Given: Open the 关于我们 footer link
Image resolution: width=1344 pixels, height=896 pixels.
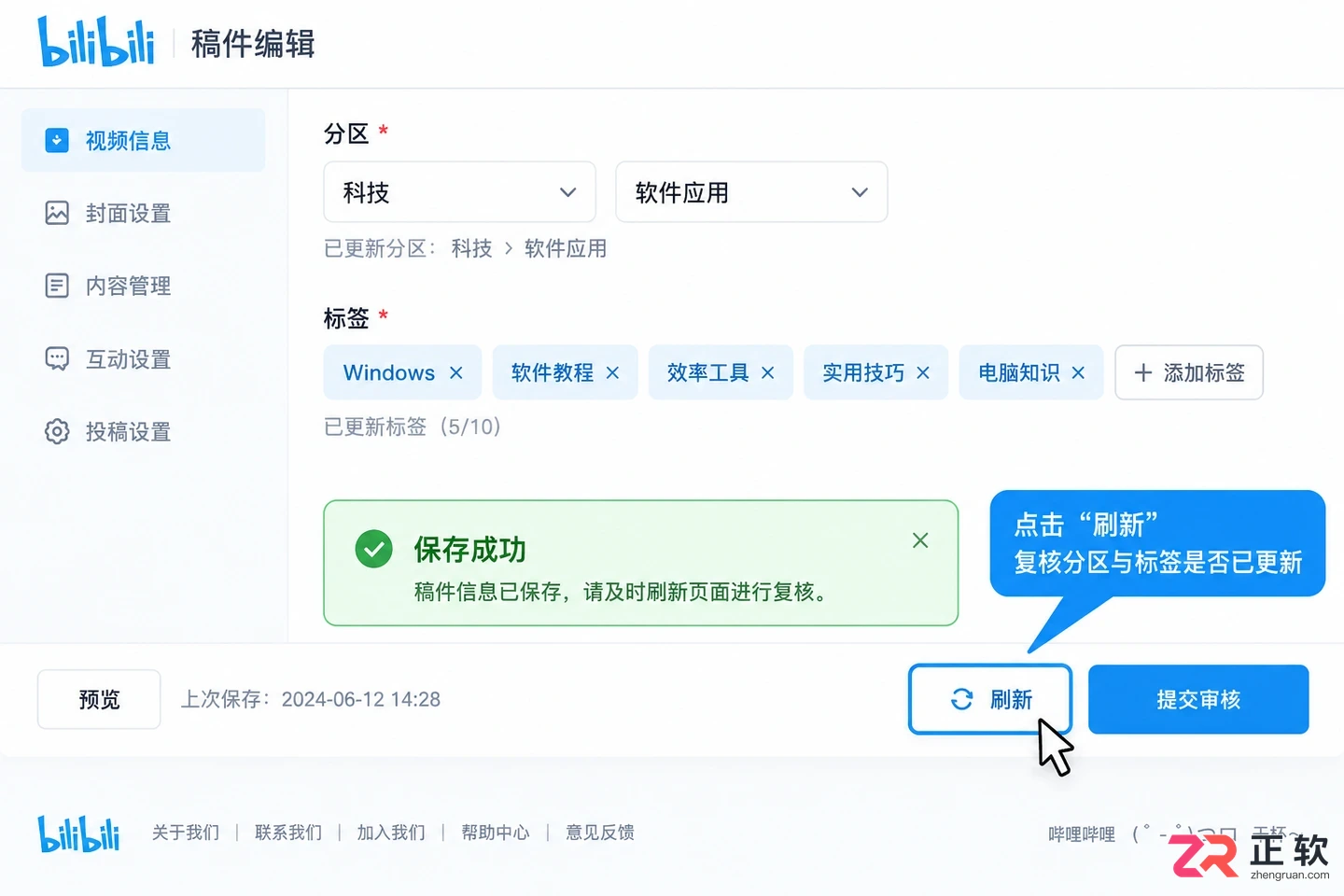Looking at the screenshot, I should [x=186, y=833].
